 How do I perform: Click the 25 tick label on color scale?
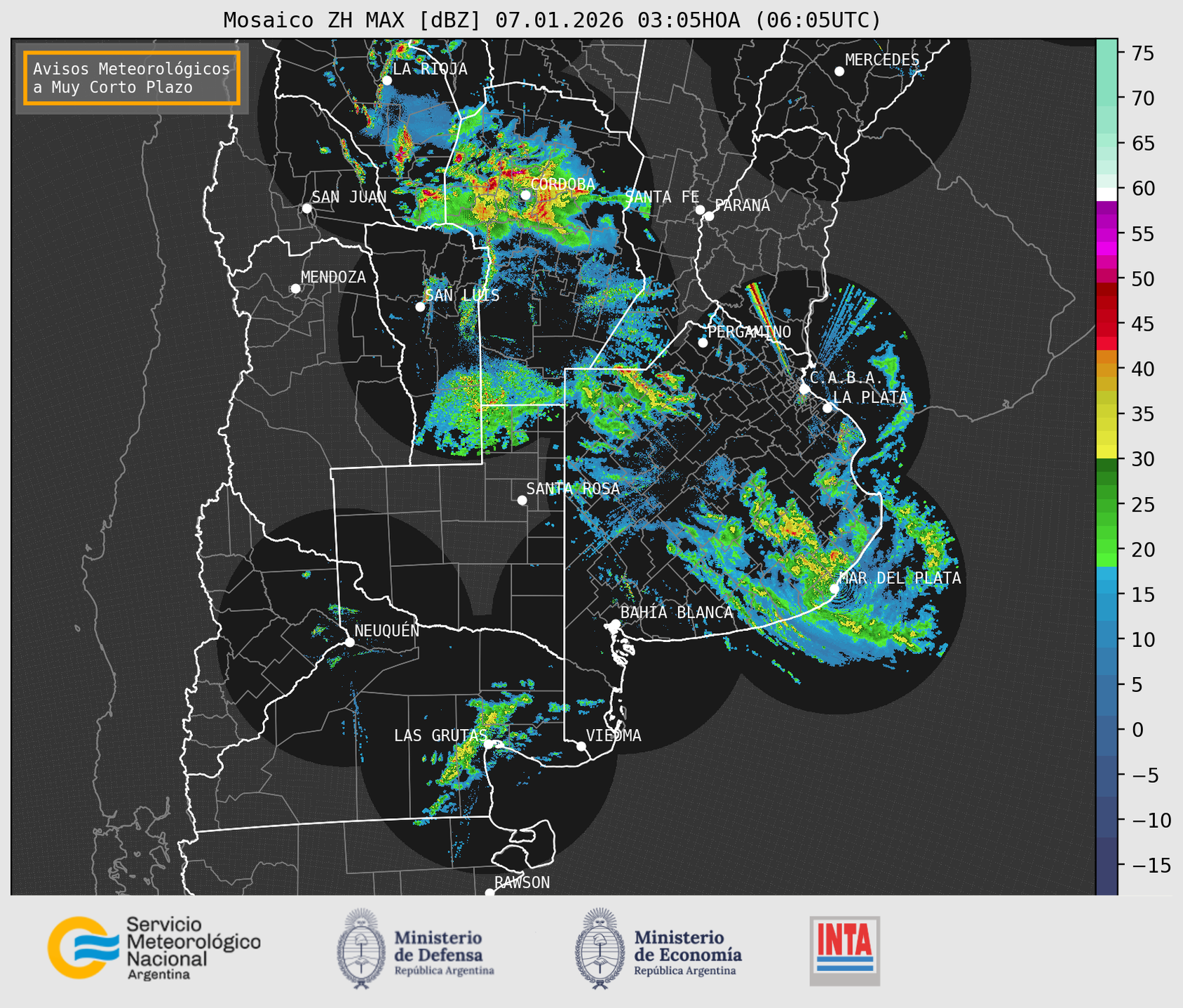1142,504
